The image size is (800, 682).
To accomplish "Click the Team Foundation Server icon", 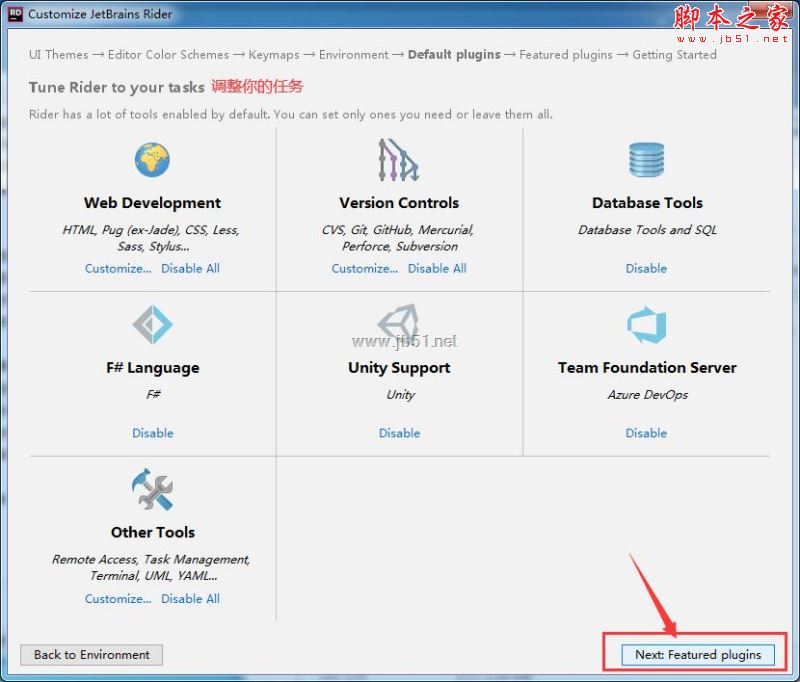I will point(646,324).
